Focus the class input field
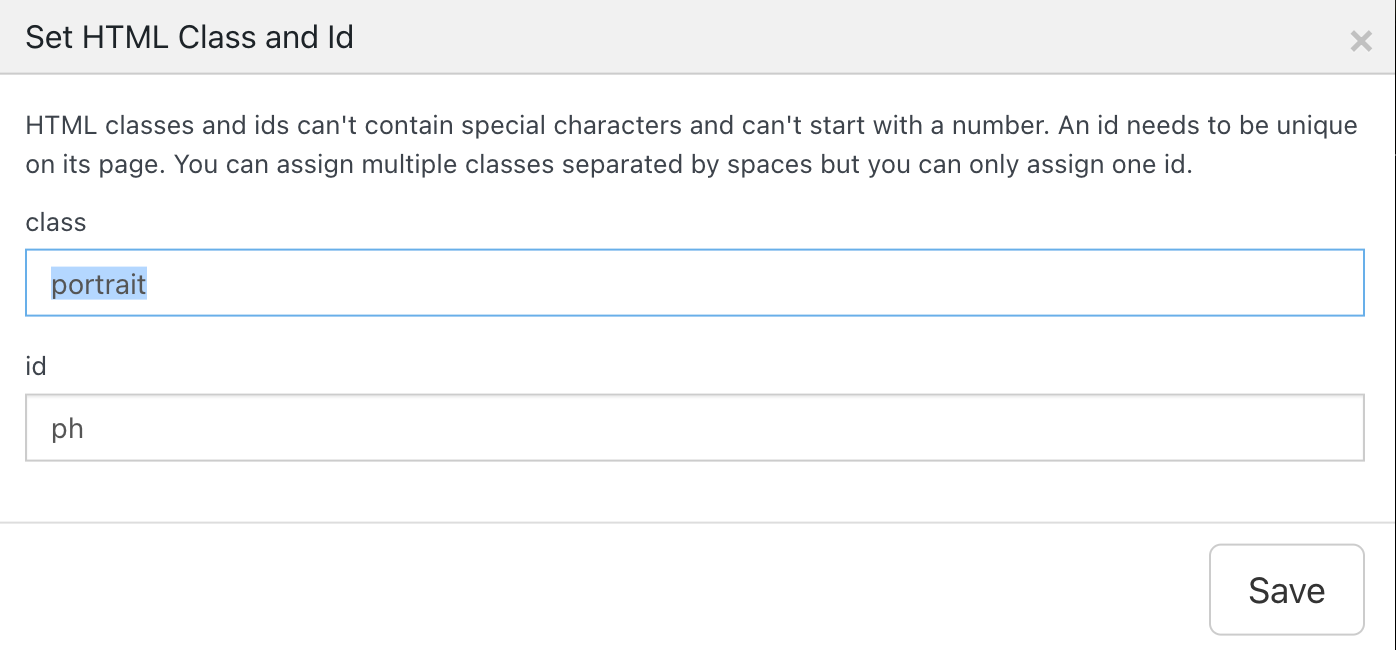Screen dimensions: 1396x650 coord(694,283)
